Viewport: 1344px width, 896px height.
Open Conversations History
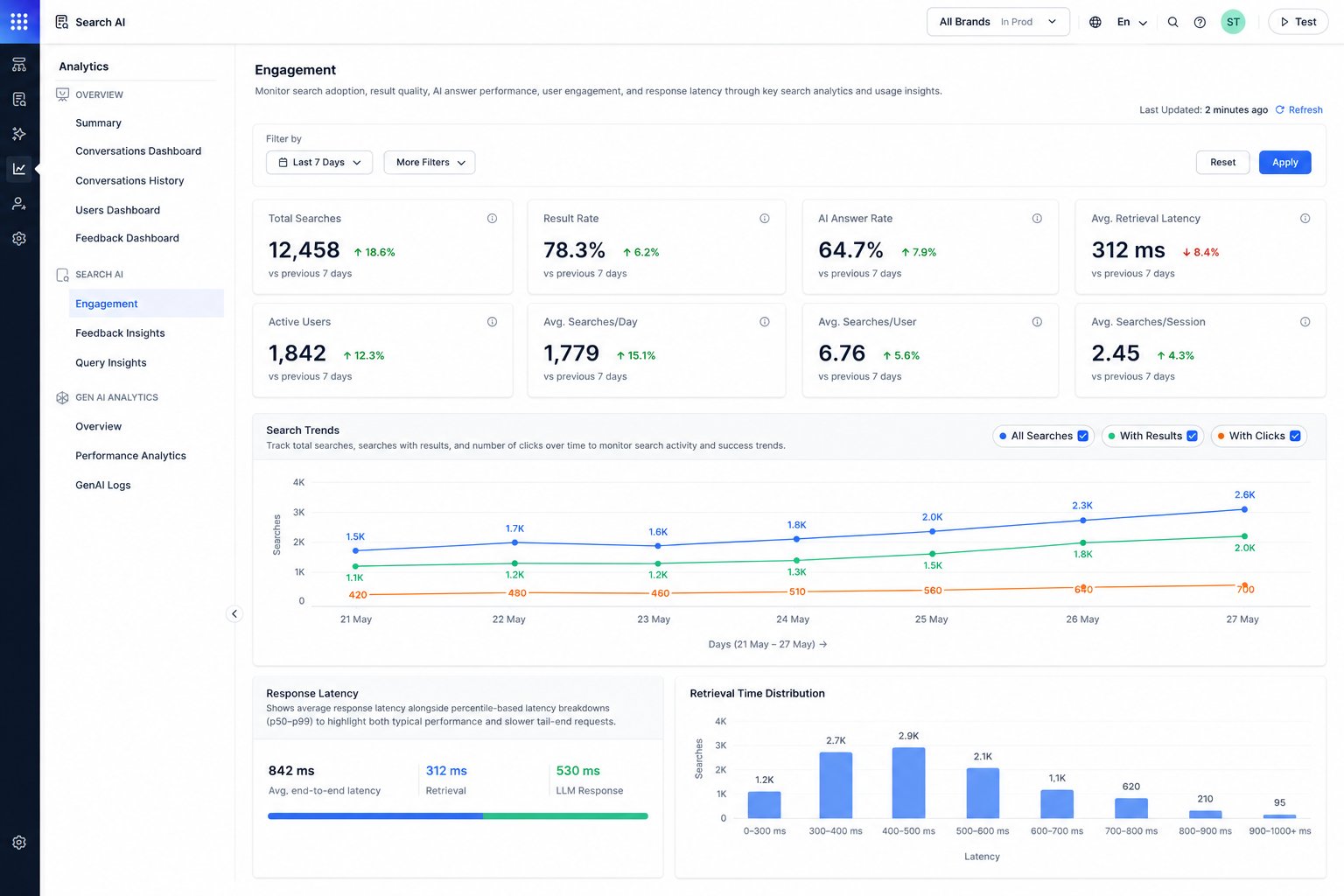(129, 181)
